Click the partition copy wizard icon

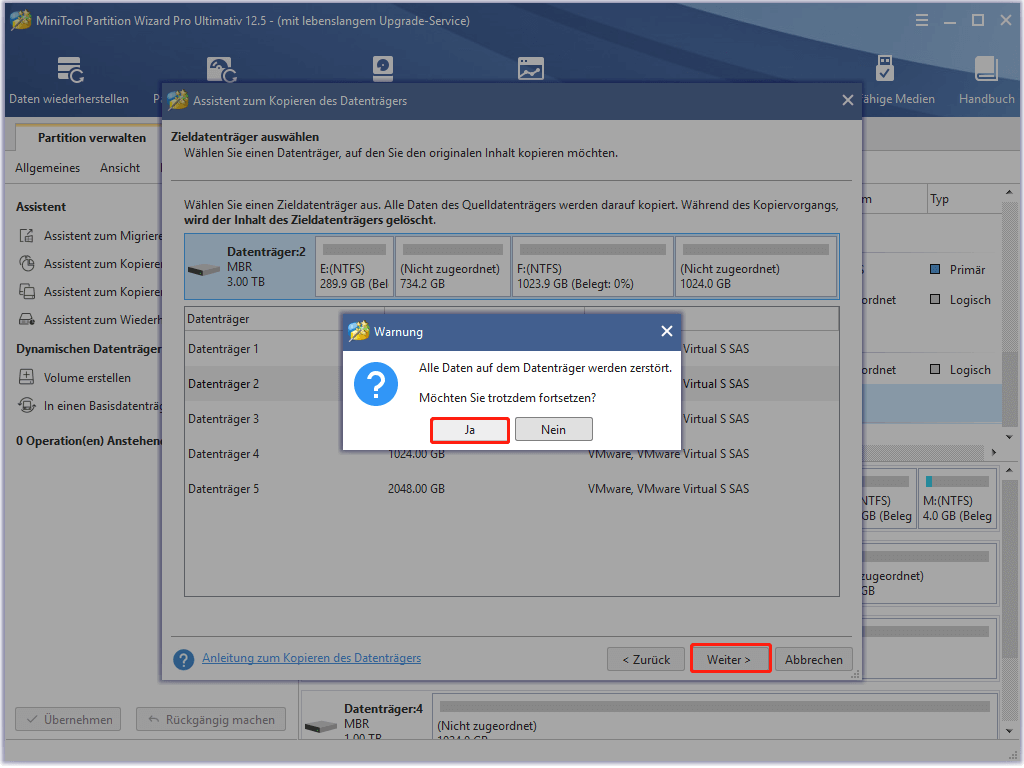point(26,264)
